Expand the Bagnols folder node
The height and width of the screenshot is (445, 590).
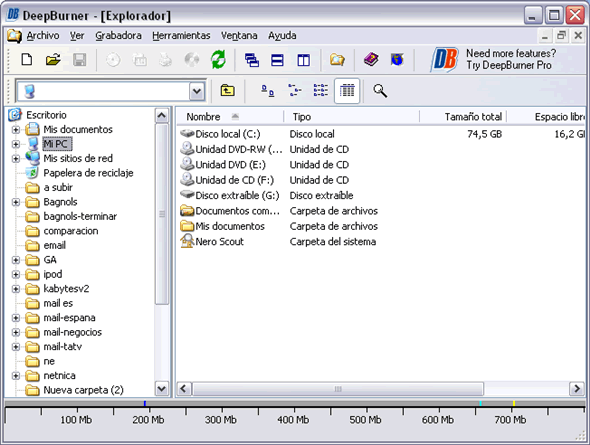[15, 202]
